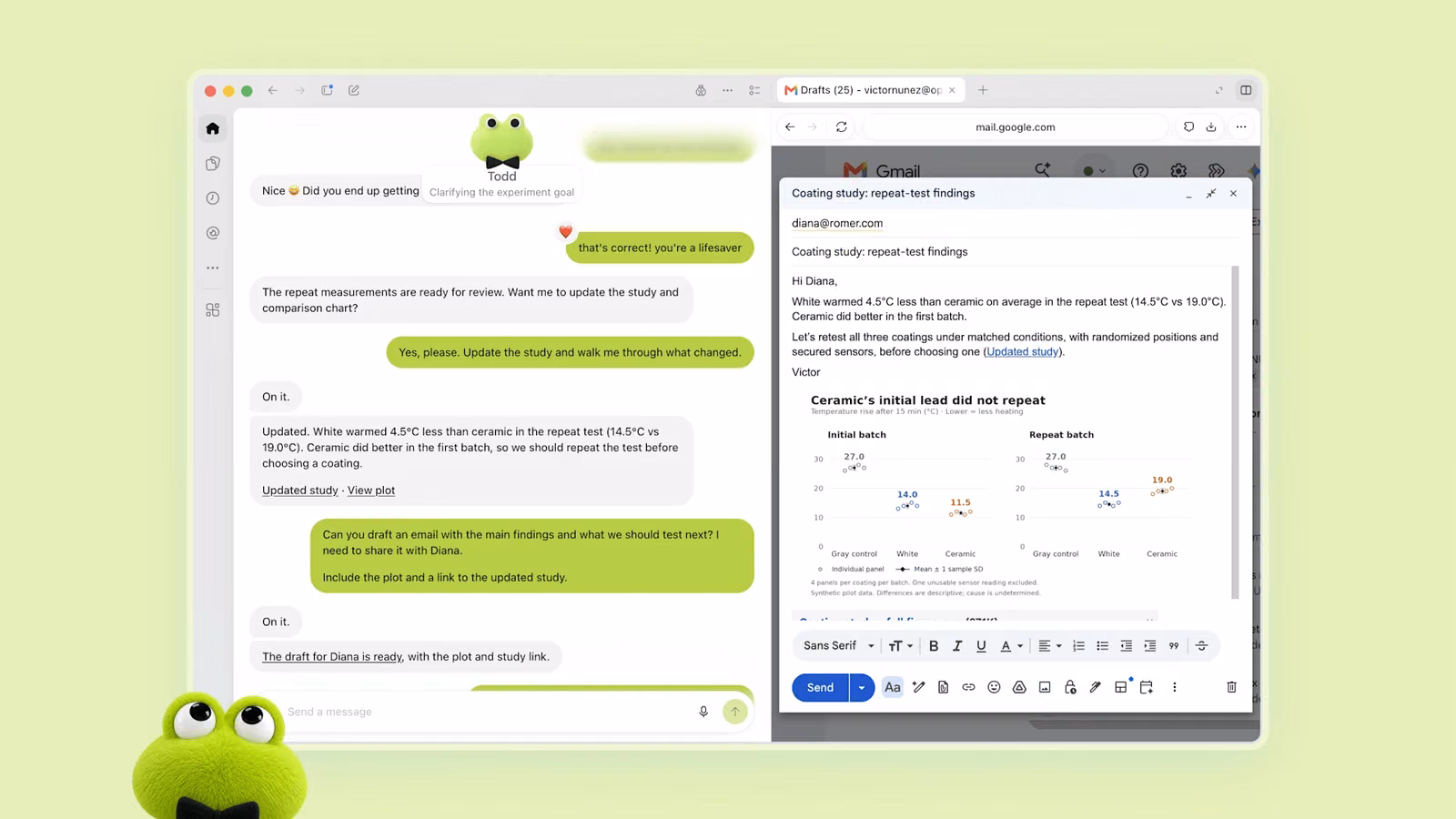1456x819 pixels.
Task: Open the stacked pages icon in sidebar
Action: click(212, 164)
